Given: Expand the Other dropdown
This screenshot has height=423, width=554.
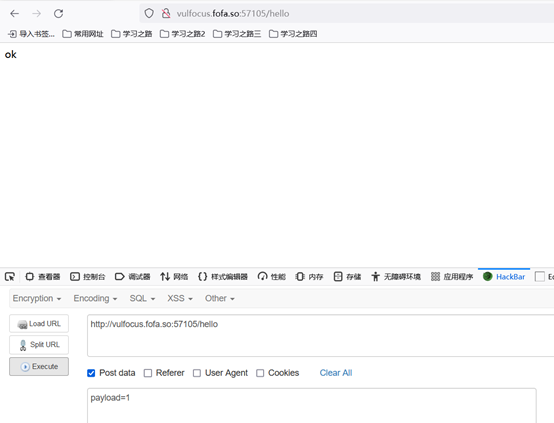Looking at the screenshot, I should (x=219, y=299).
